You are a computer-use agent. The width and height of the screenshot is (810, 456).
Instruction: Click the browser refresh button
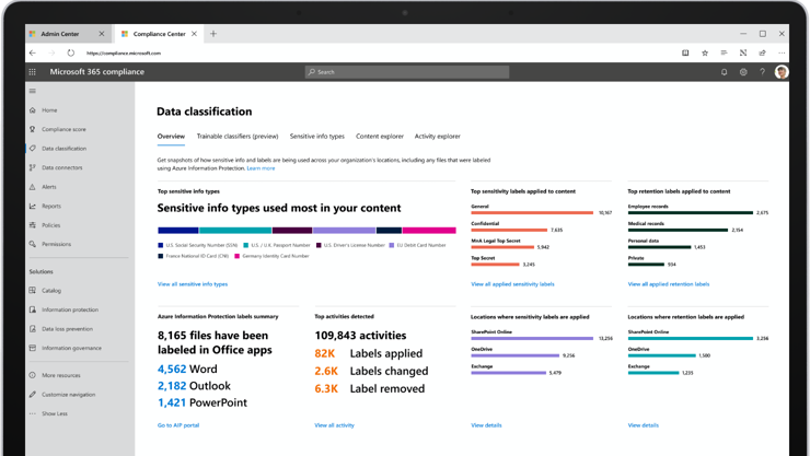click(x=71, y=53)
